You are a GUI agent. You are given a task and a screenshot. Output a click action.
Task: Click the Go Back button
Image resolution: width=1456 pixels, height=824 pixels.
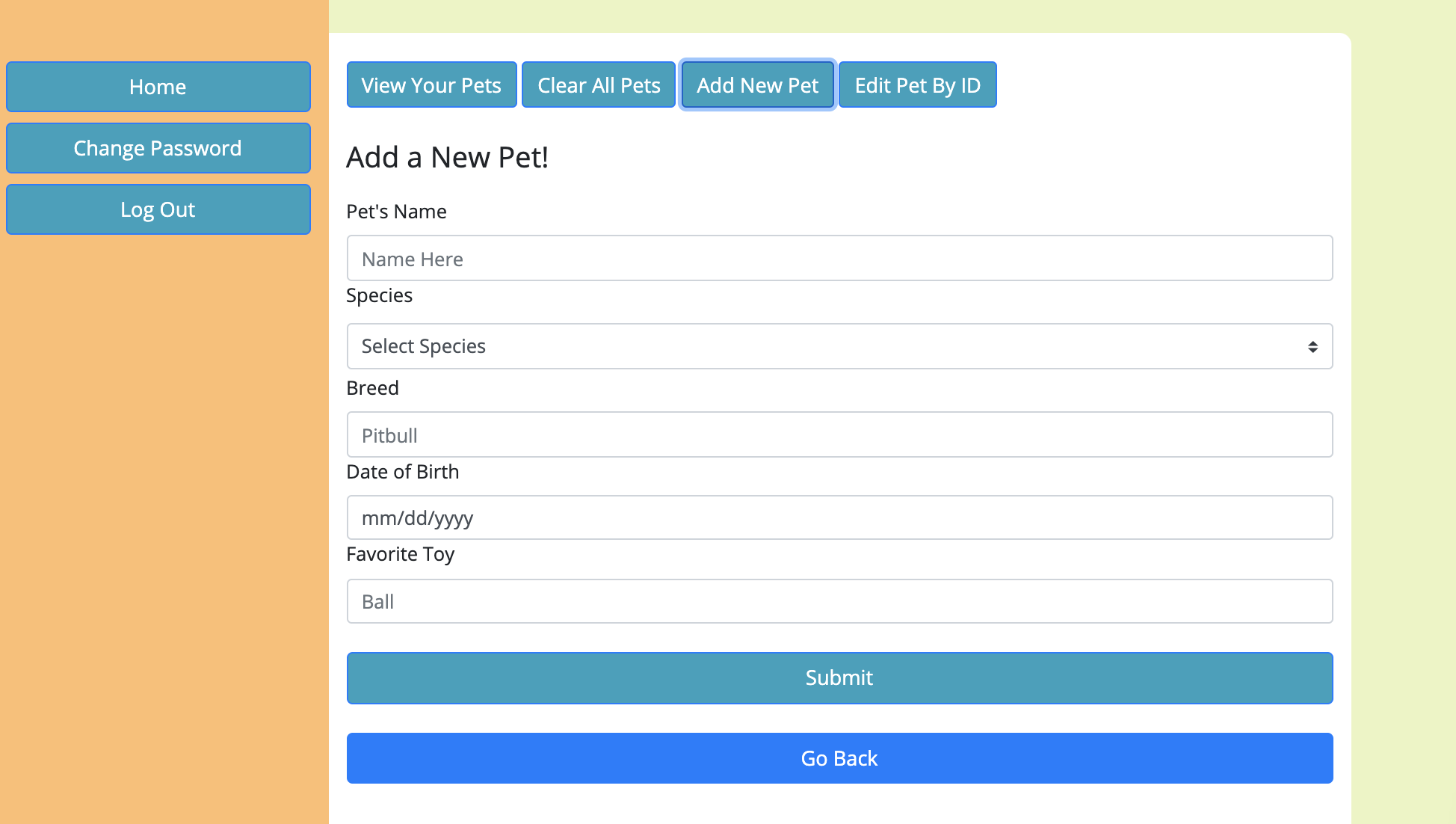839,758
